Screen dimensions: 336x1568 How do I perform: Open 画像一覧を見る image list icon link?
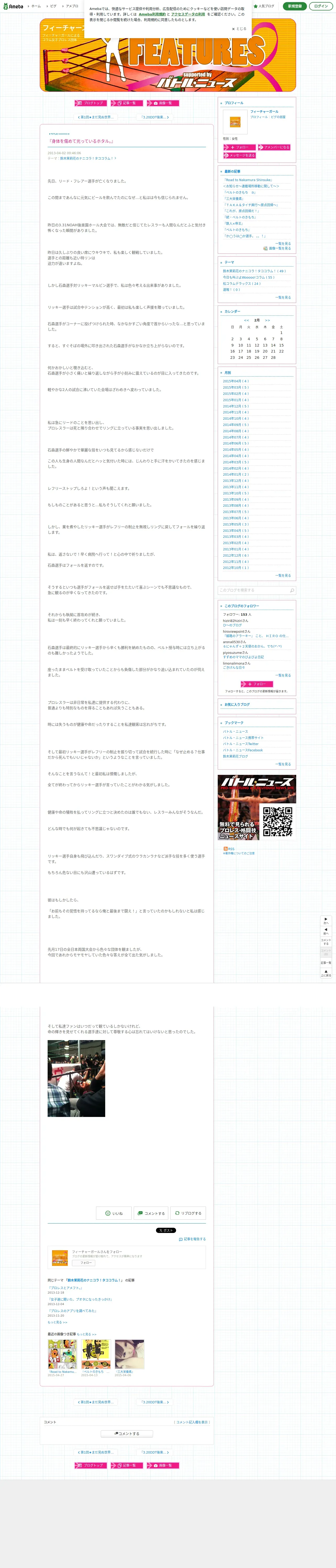[x=277, y=248]
